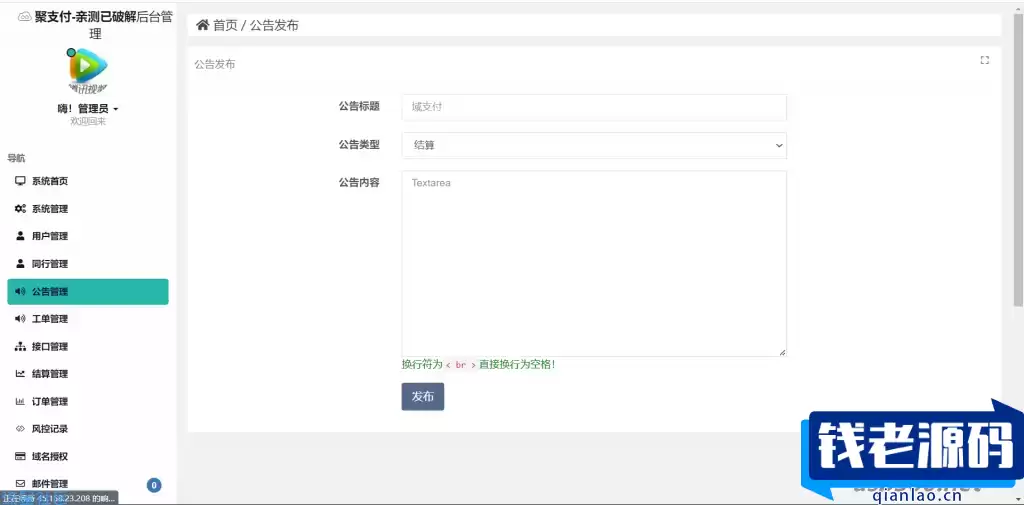
Task: Click the 公告内容 textarea
Action: click(x=594, y=264)
